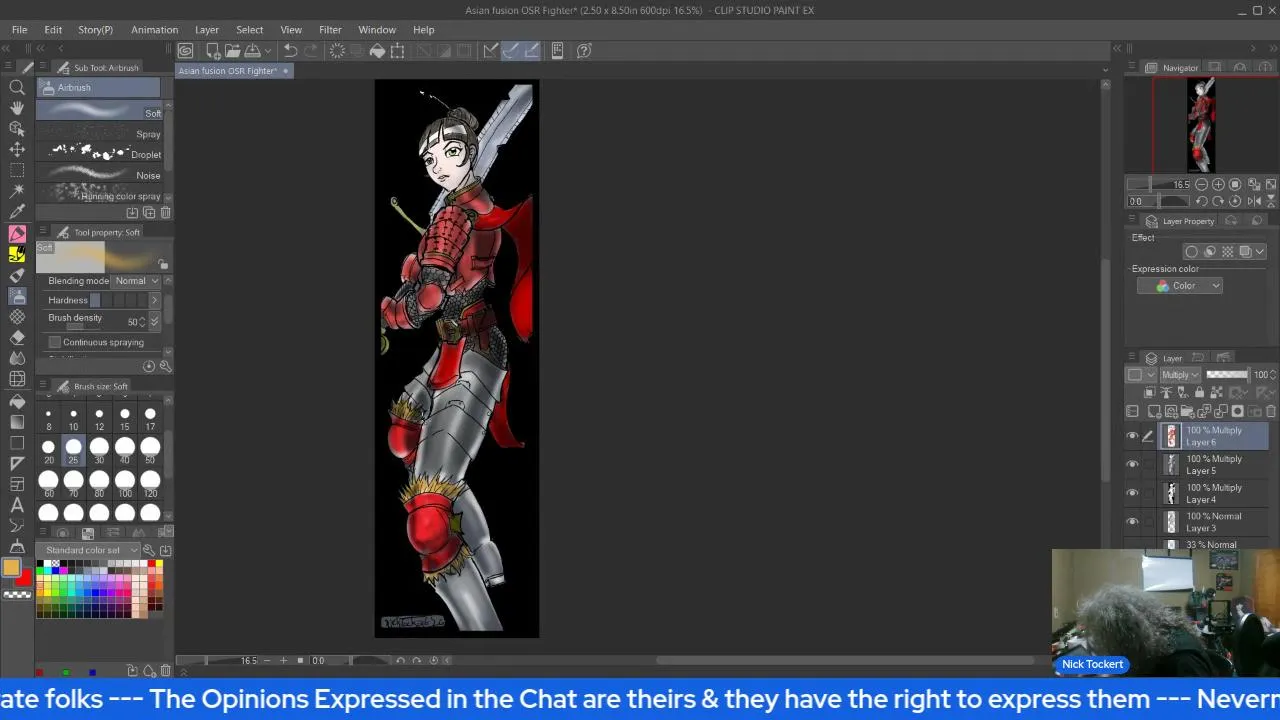The width and height of the screenshot is (1280, 720).
Task: Toggle Layer 5 visibility eye
Action: pyautogui.click(x=1132, y=464)
